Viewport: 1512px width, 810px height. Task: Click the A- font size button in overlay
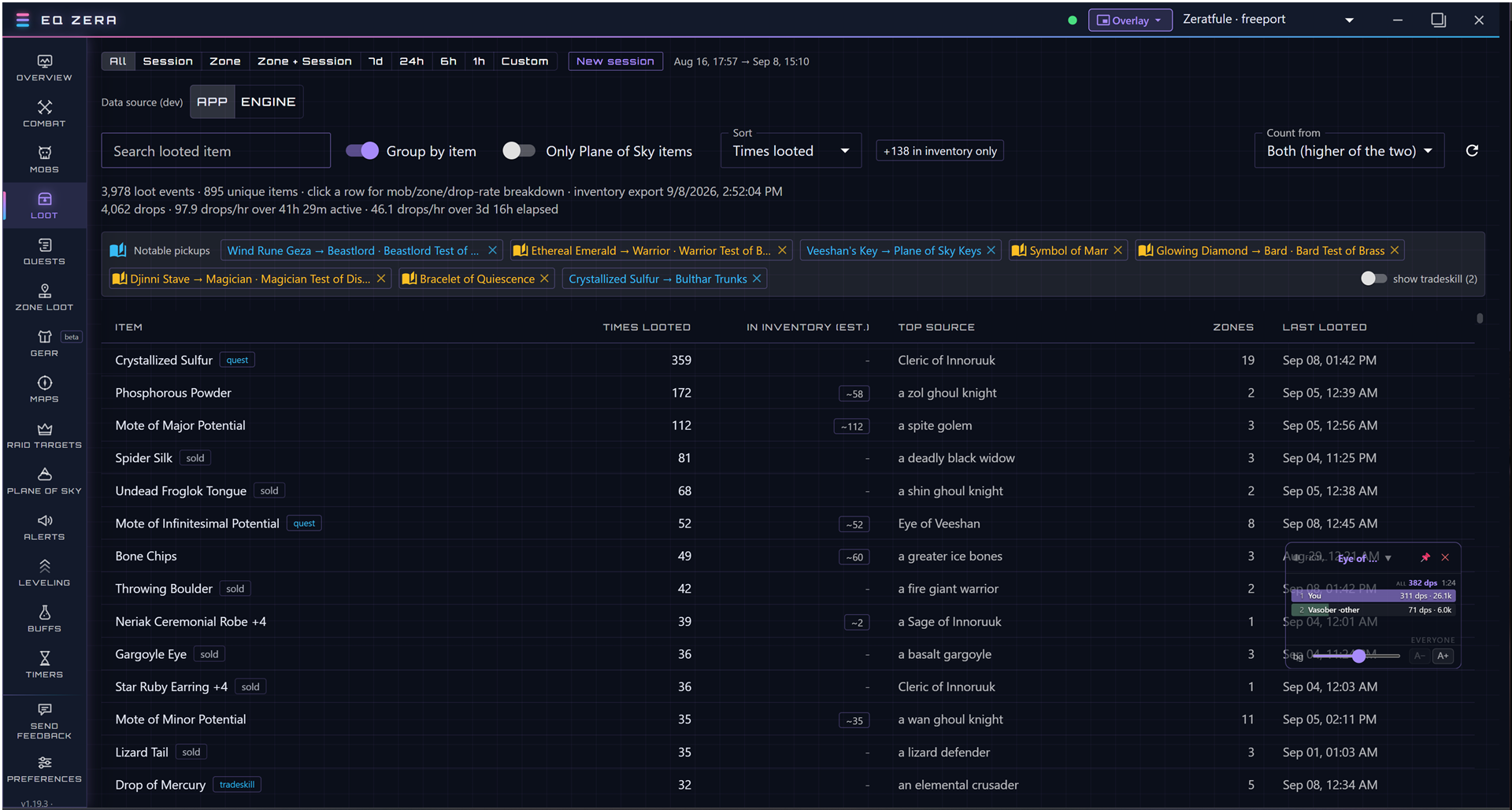[1419, 656]
